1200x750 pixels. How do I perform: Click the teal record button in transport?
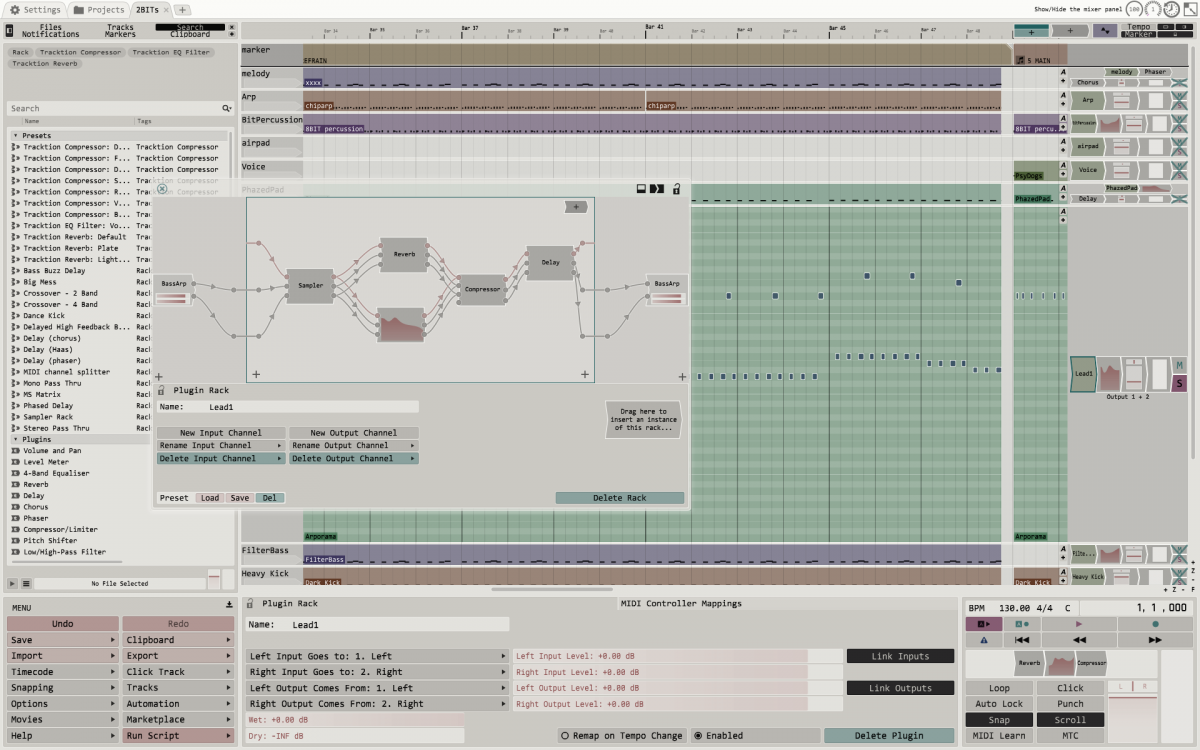click(1155, 624)
